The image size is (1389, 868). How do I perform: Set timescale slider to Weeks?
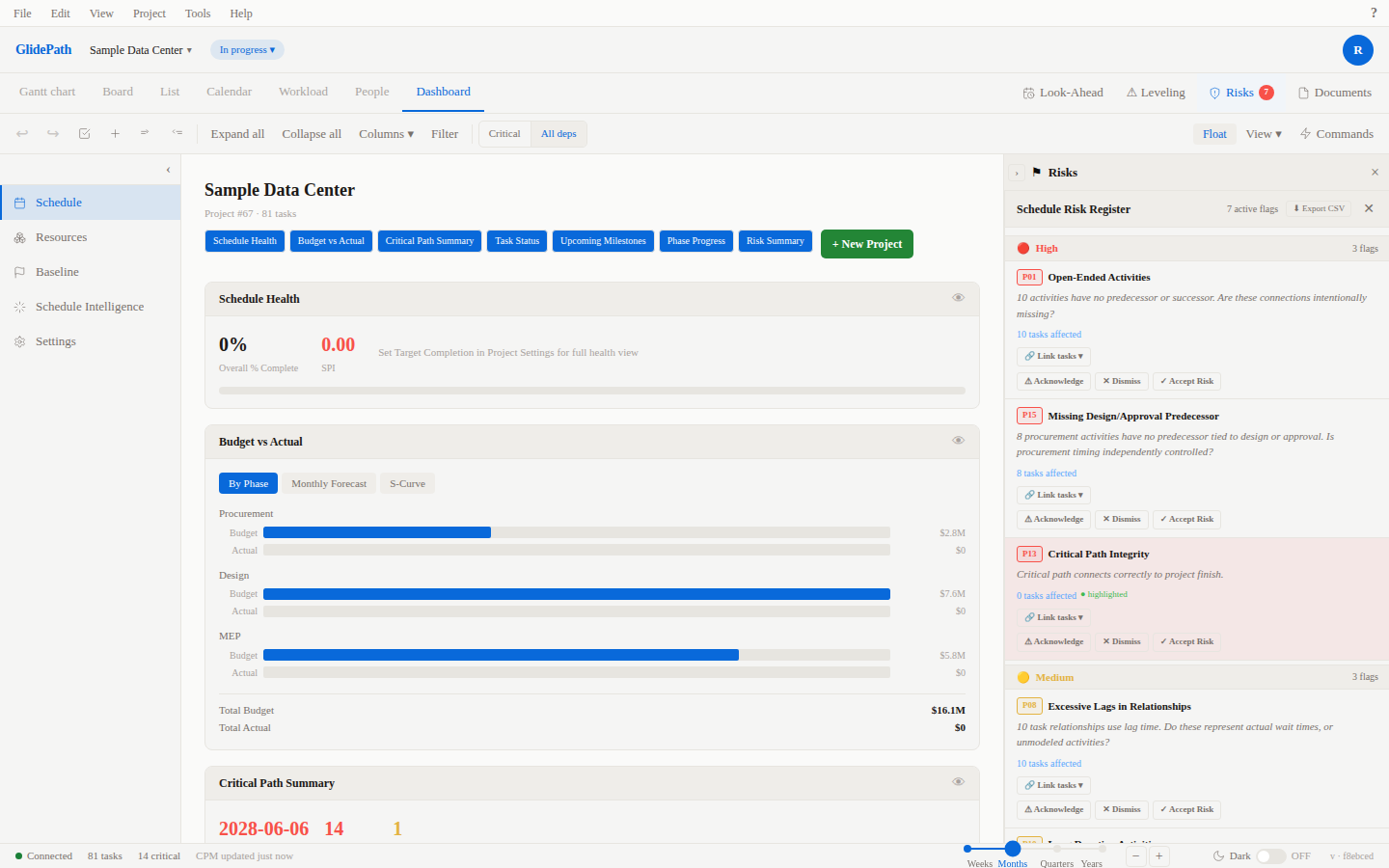point(967,850)
